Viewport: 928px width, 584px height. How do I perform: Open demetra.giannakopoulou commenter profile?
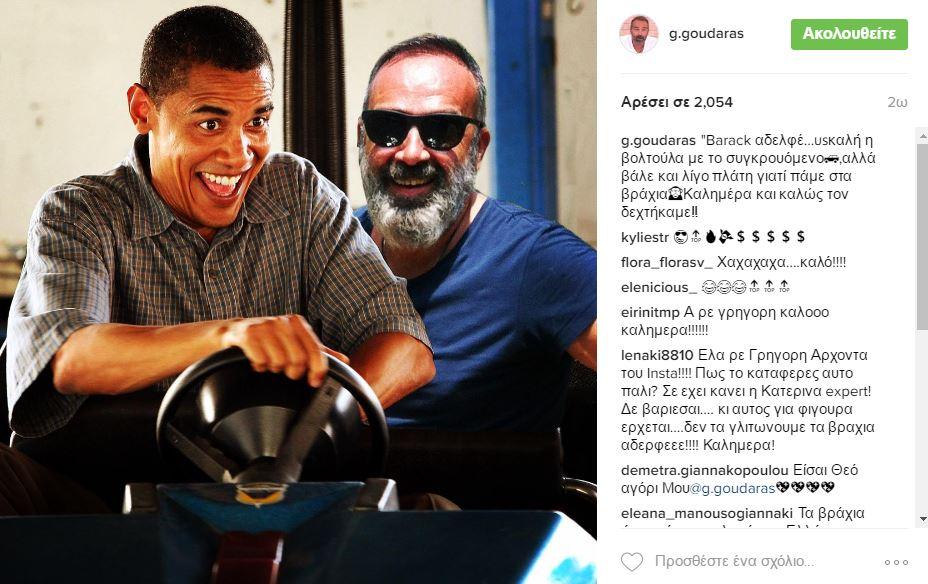click(705, 471)
